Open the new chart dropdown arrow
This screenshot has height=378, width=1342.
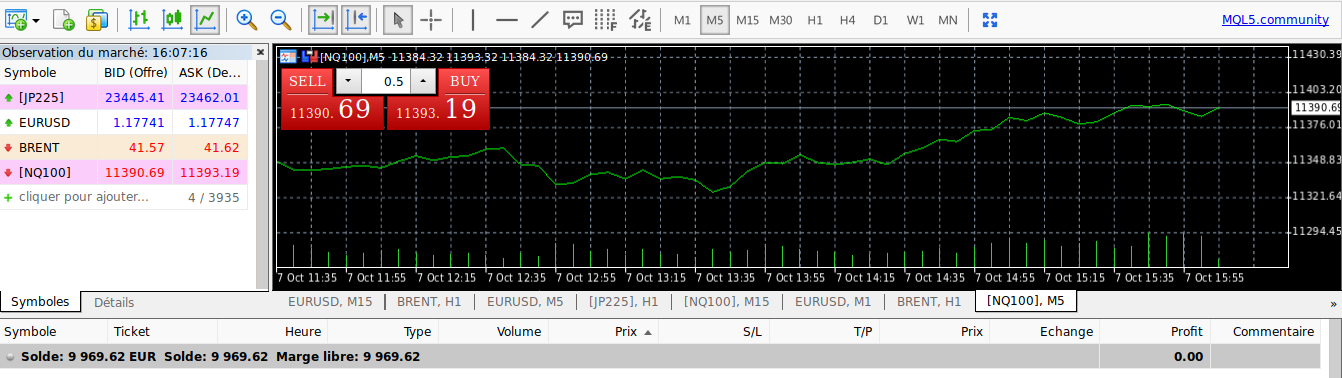37,20
